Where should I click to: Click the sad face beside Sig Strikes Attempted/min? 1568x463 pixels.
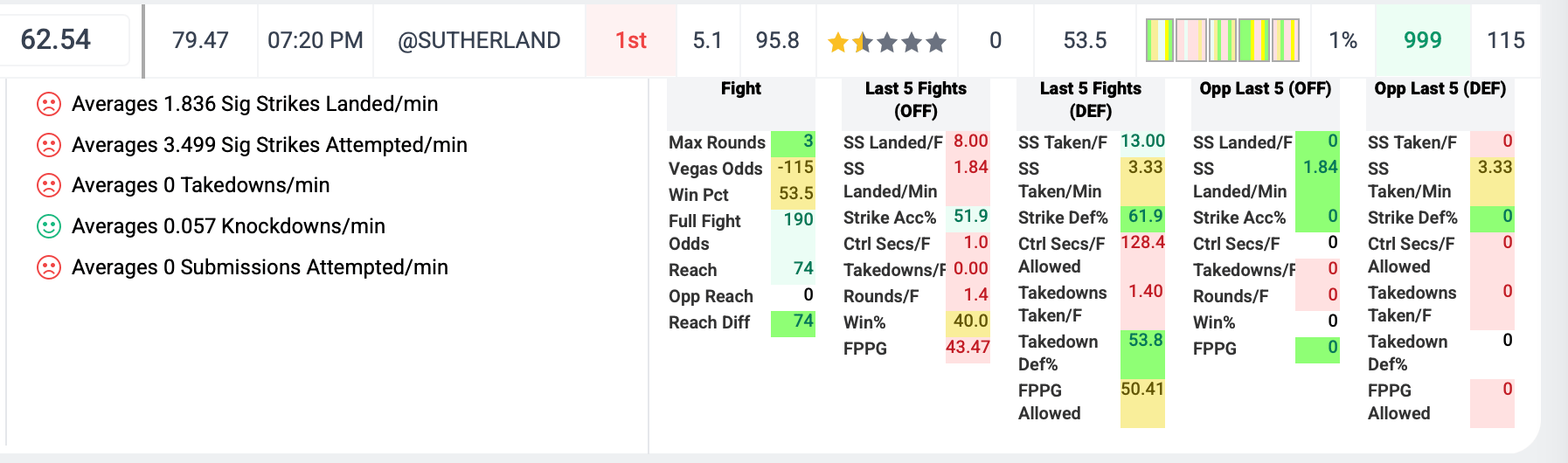click(49, 145)
